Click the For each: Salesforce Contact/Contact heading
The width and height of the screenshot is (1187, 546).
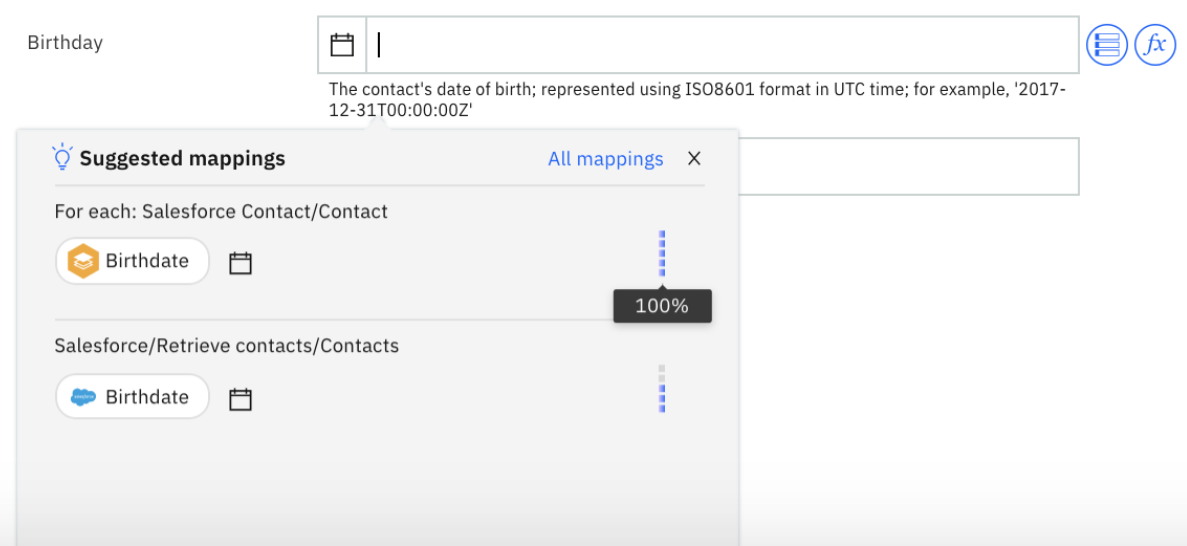tap(221, 212)
